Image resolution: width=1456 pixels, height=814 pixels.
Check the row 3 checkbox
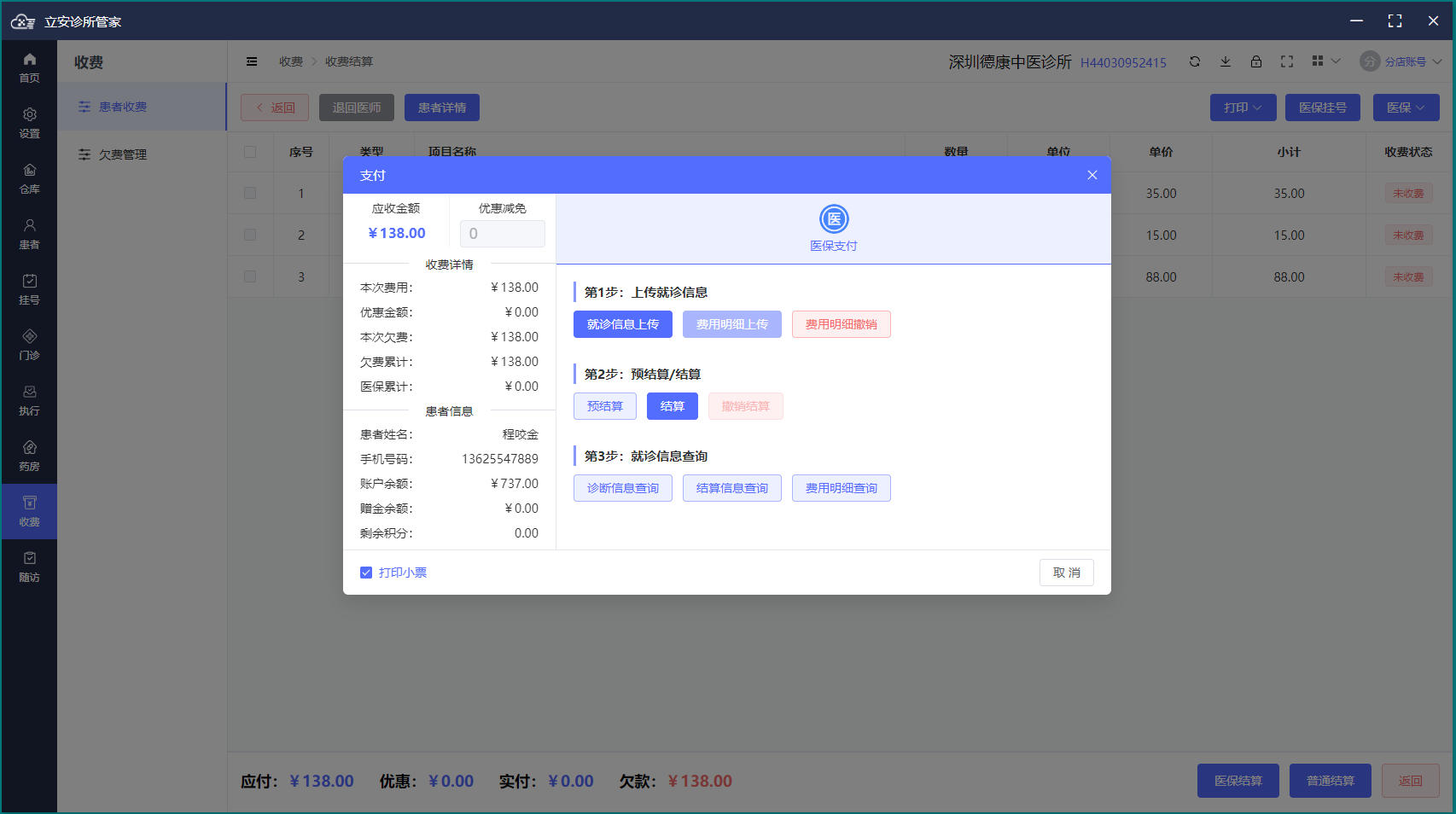(250, 276)
